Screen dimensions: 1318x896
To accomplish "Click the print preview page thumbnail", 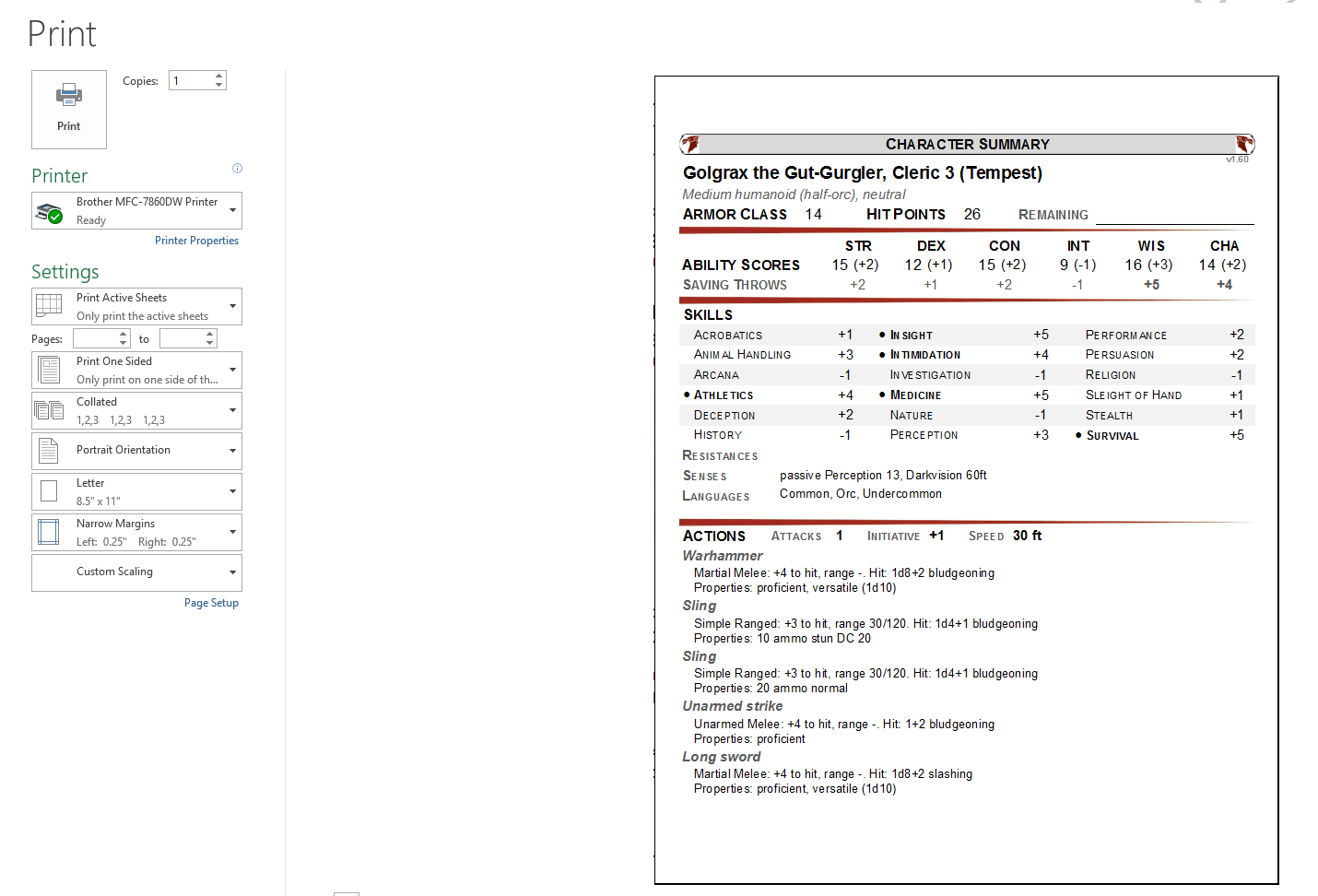I will click(x=967, y=480).
